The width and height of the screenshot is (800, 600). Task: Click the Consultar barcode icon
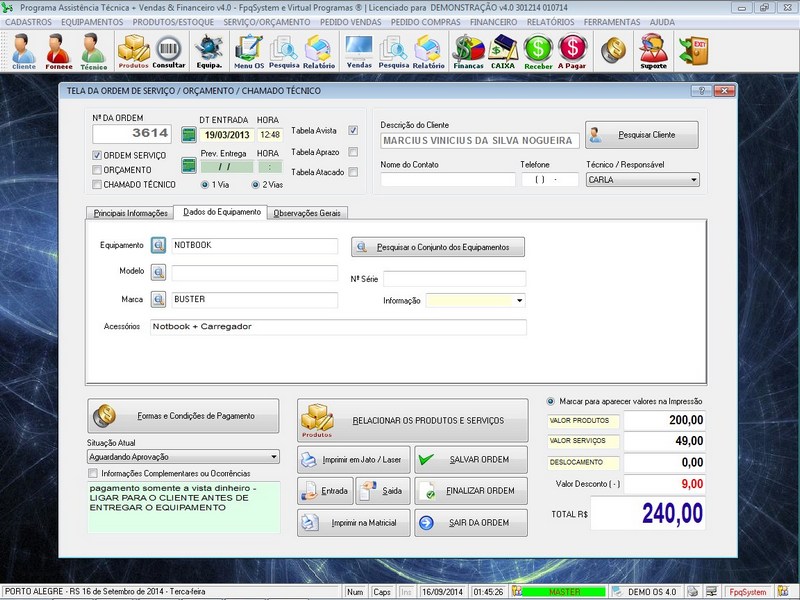click(x=169, y=51)
